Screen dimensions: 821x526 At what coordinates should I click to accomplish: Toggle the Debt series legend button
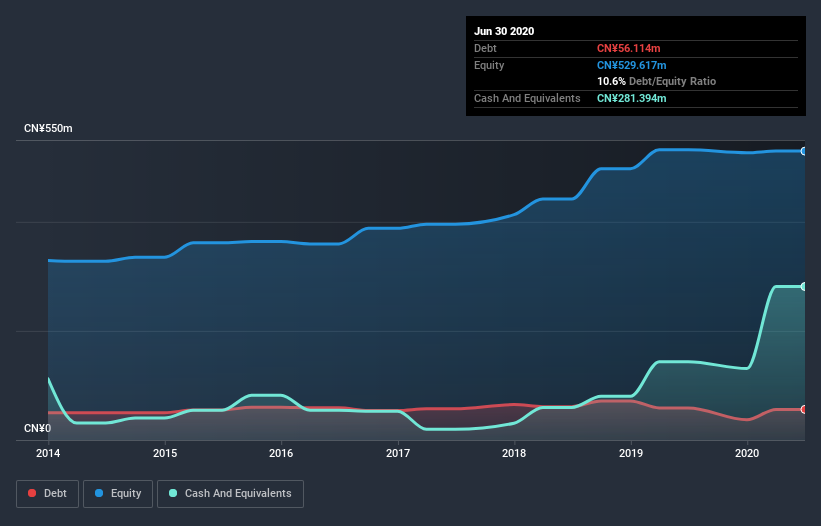click(48, 494)
